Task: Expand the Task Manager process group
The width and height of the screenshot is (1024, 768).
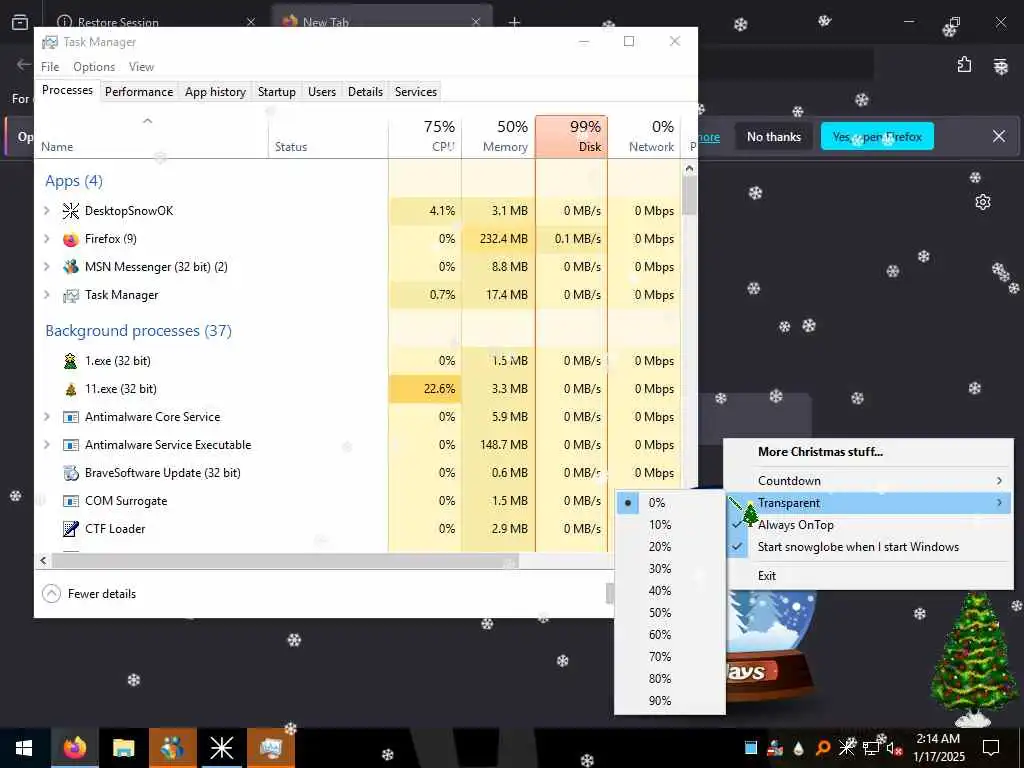Action: pos(46,295)
